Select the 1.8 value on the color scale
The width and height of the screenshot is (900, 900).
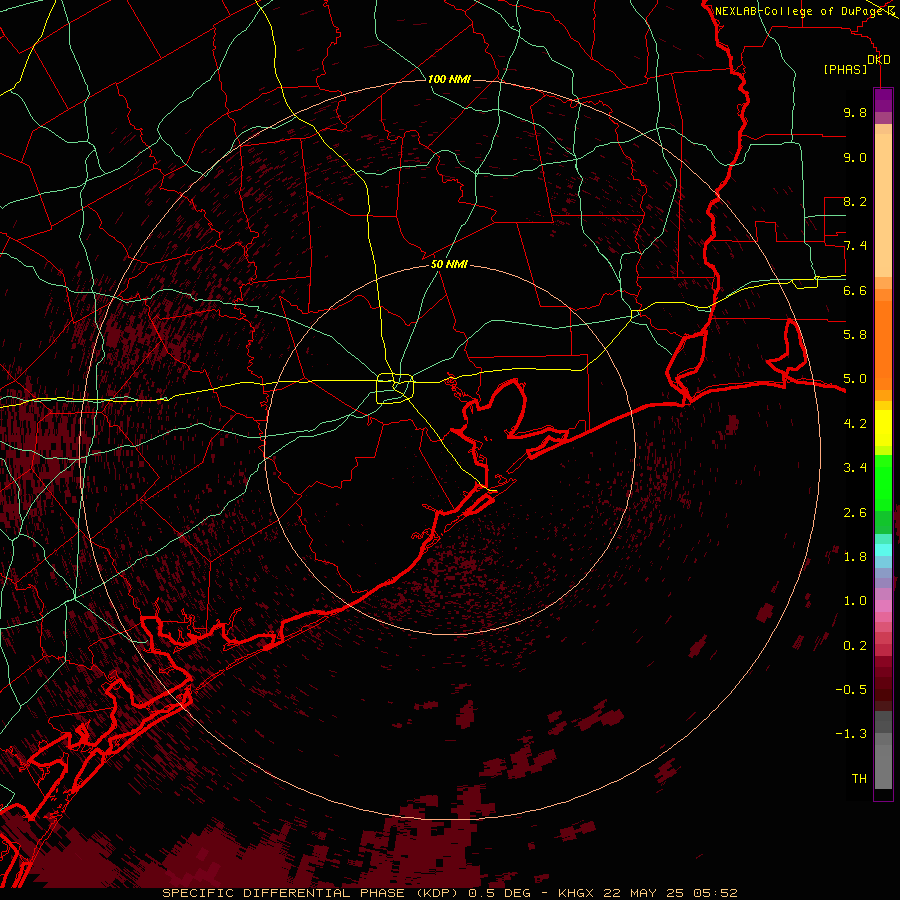click(x=855, y=557)
